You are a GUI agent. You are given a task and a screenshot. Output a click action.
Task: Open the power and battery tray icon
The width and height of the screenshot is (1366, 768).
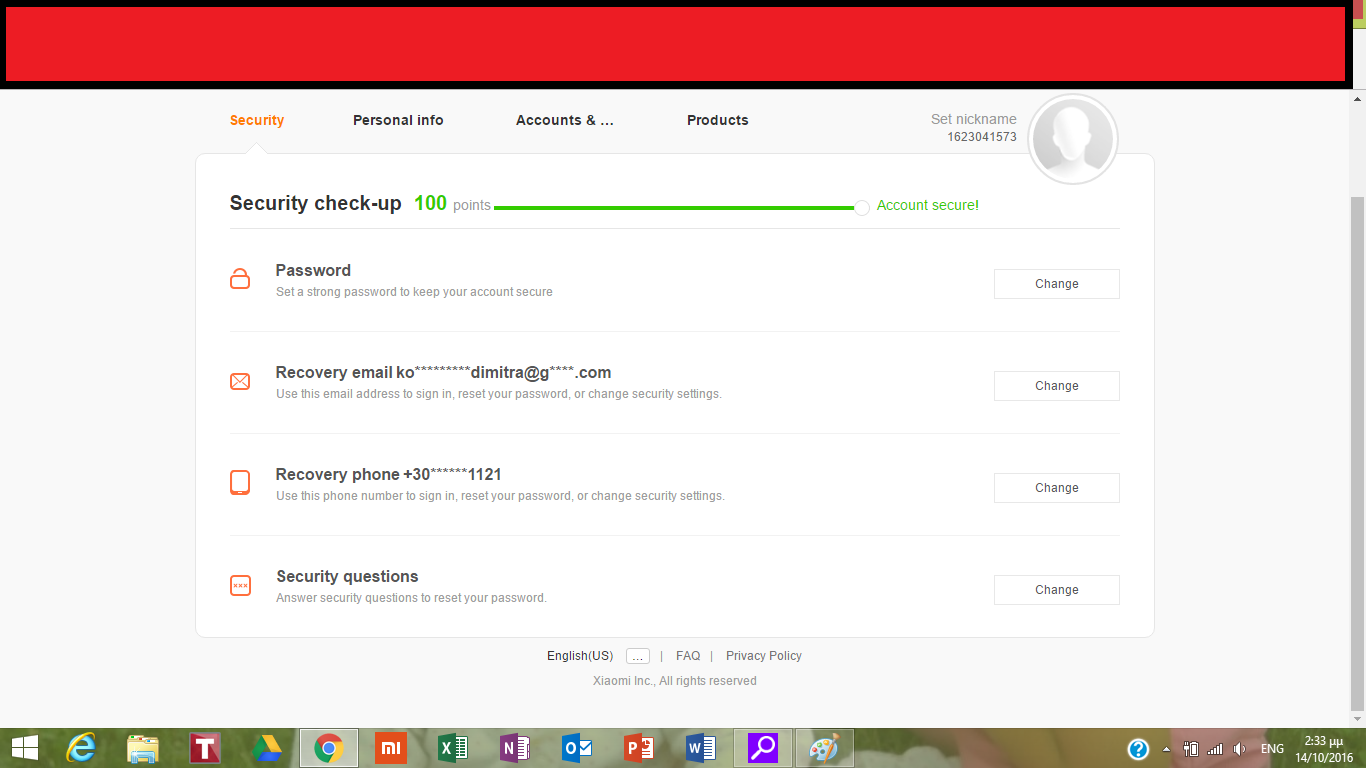[1191, 749]
